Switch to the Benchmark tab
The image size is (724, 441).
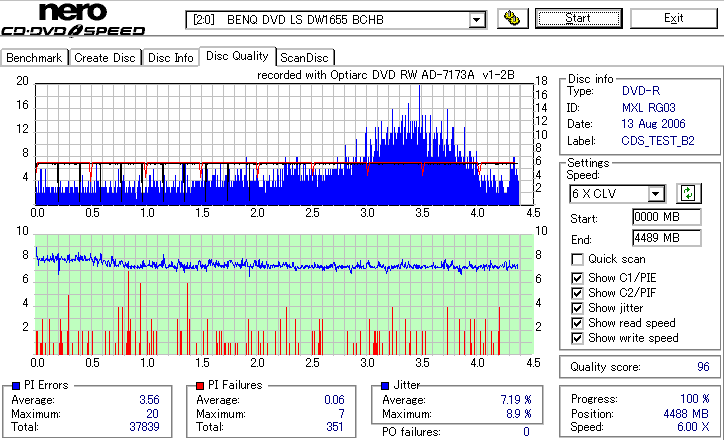coord(34,58)
